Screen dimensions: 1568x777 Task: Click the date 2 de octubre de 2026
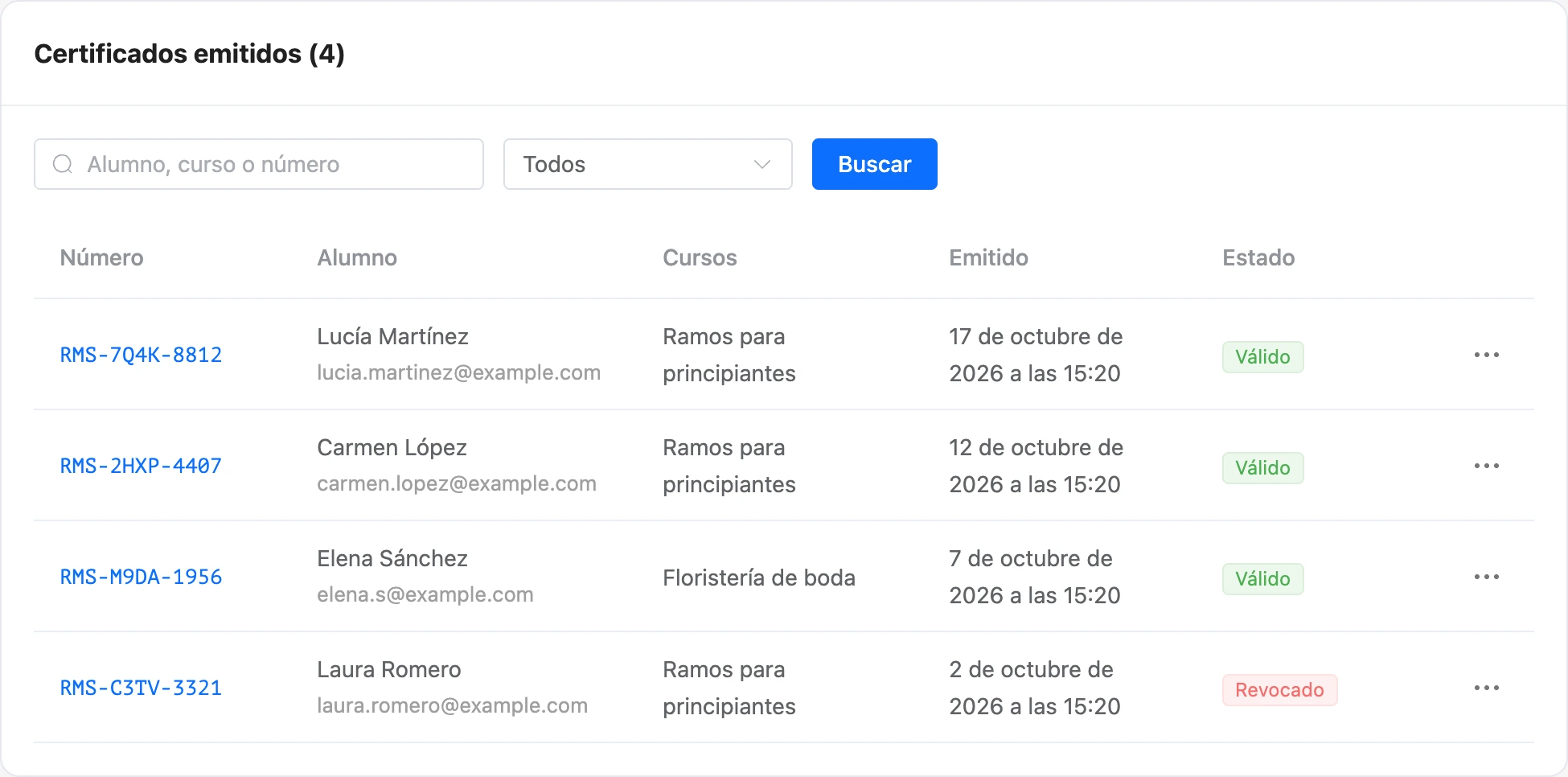(1035, 688)
